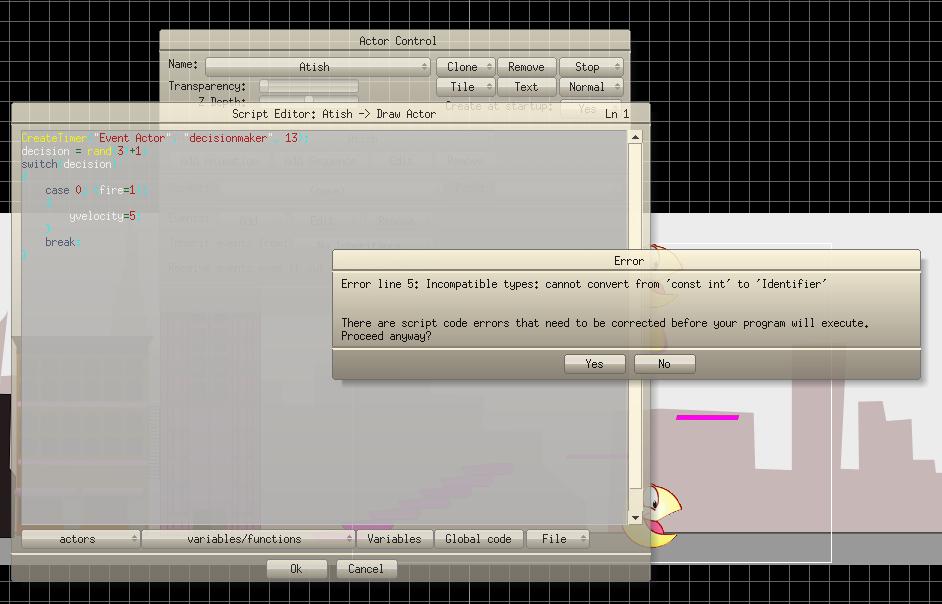Click Remove in Actor Control
The width and height of the screenshot is (942, 604).
pyautogui.click(x=526, y=67)
